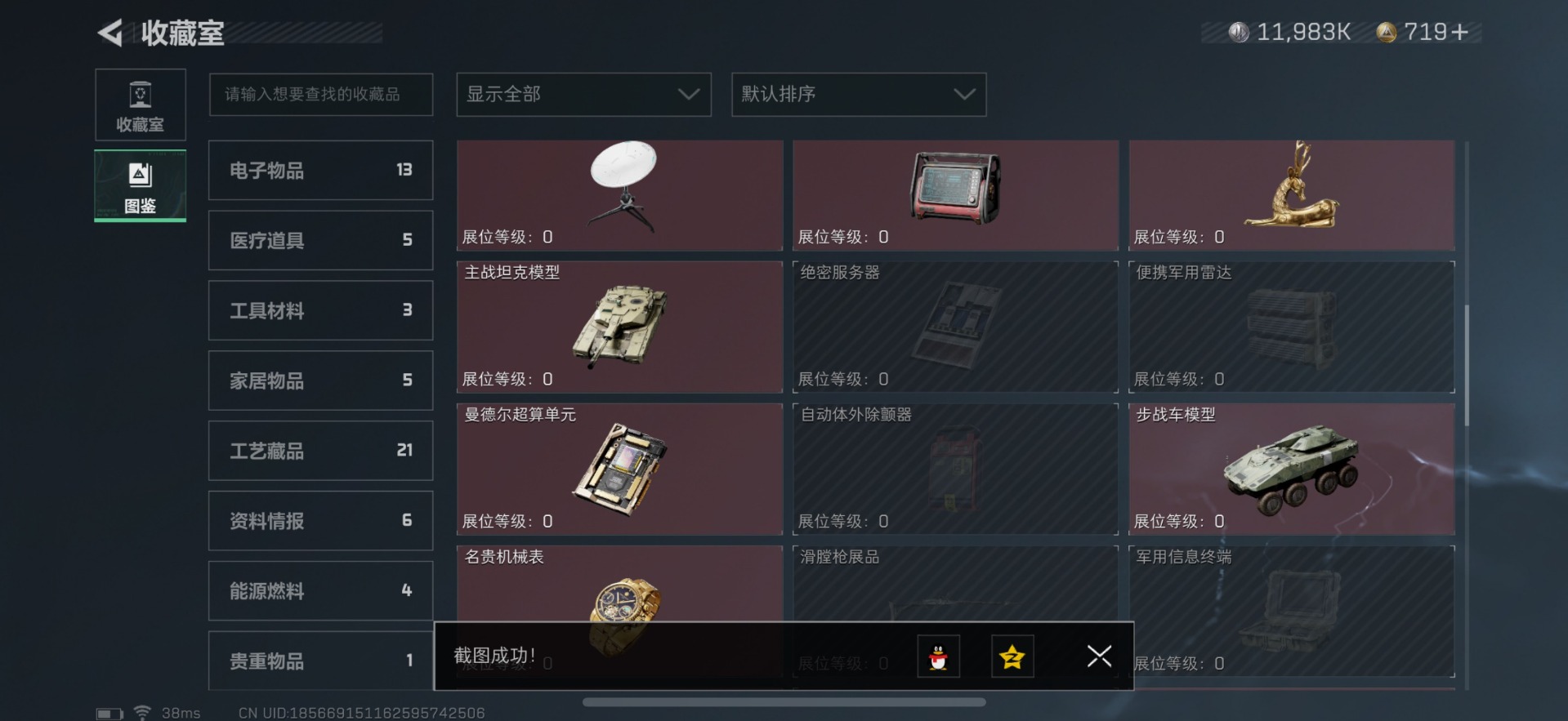This screenshot has width=1568, height=721.
Task: Open the 收藏室 sidebar tab
Action: click(141, 105)
